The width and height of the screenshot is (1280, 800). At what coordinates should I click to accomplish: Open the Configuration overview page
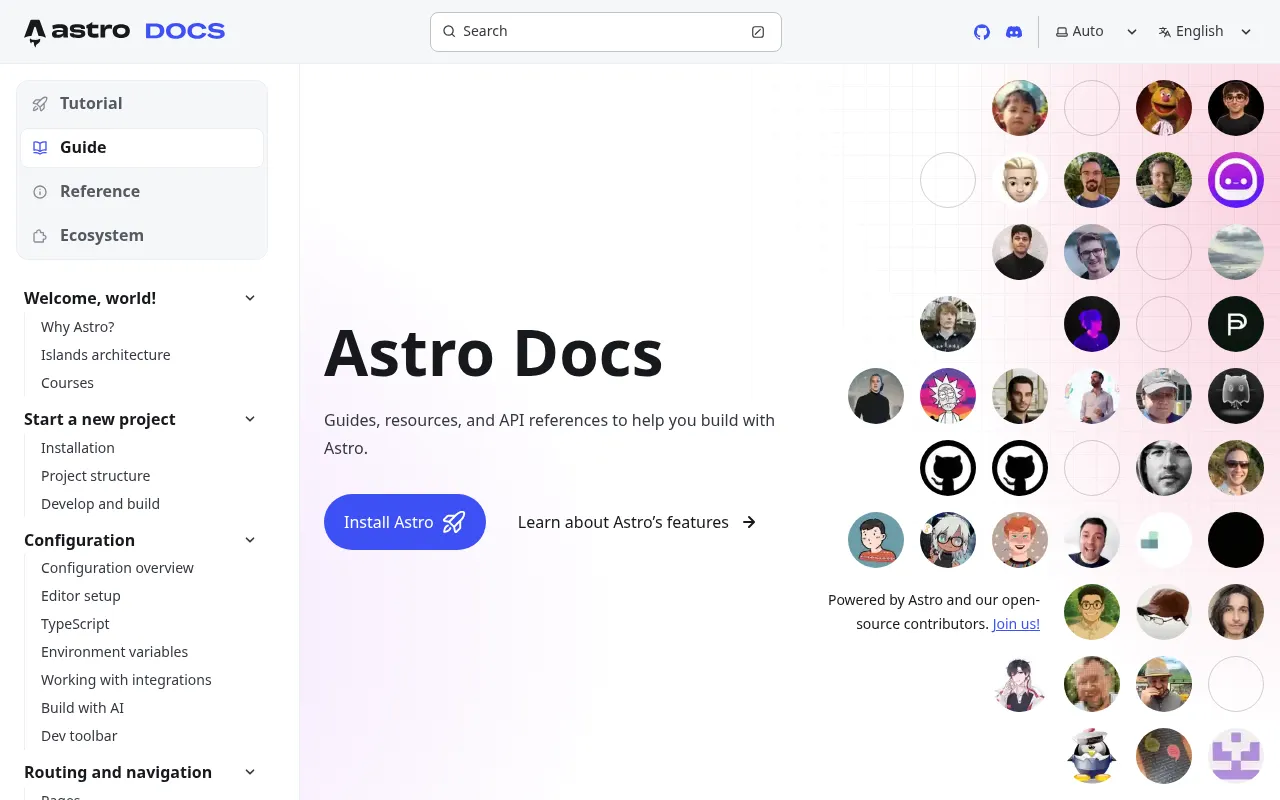(117, 568)
